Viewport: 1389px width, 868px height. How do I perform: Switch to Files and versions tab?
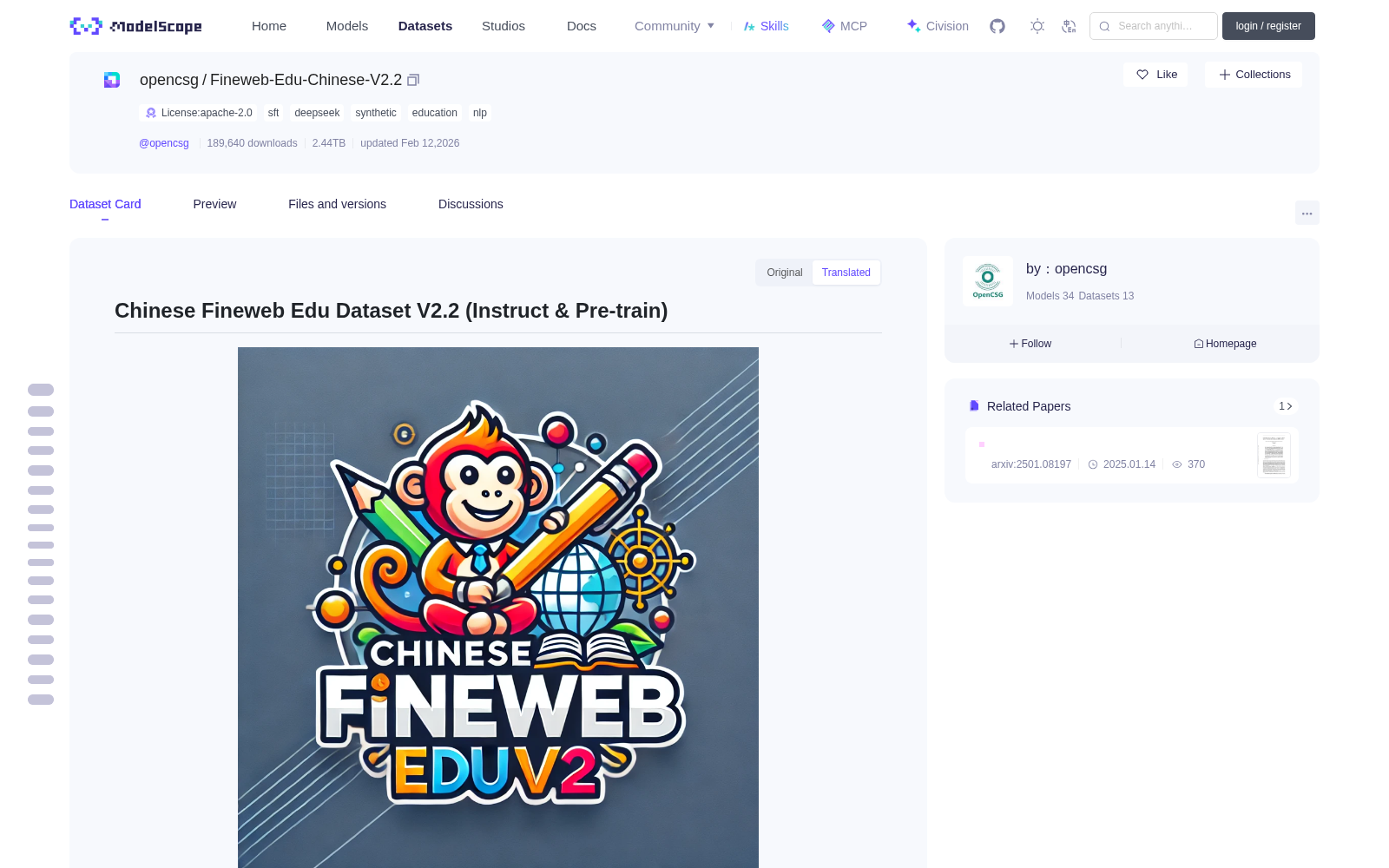(x=337, y=204)
